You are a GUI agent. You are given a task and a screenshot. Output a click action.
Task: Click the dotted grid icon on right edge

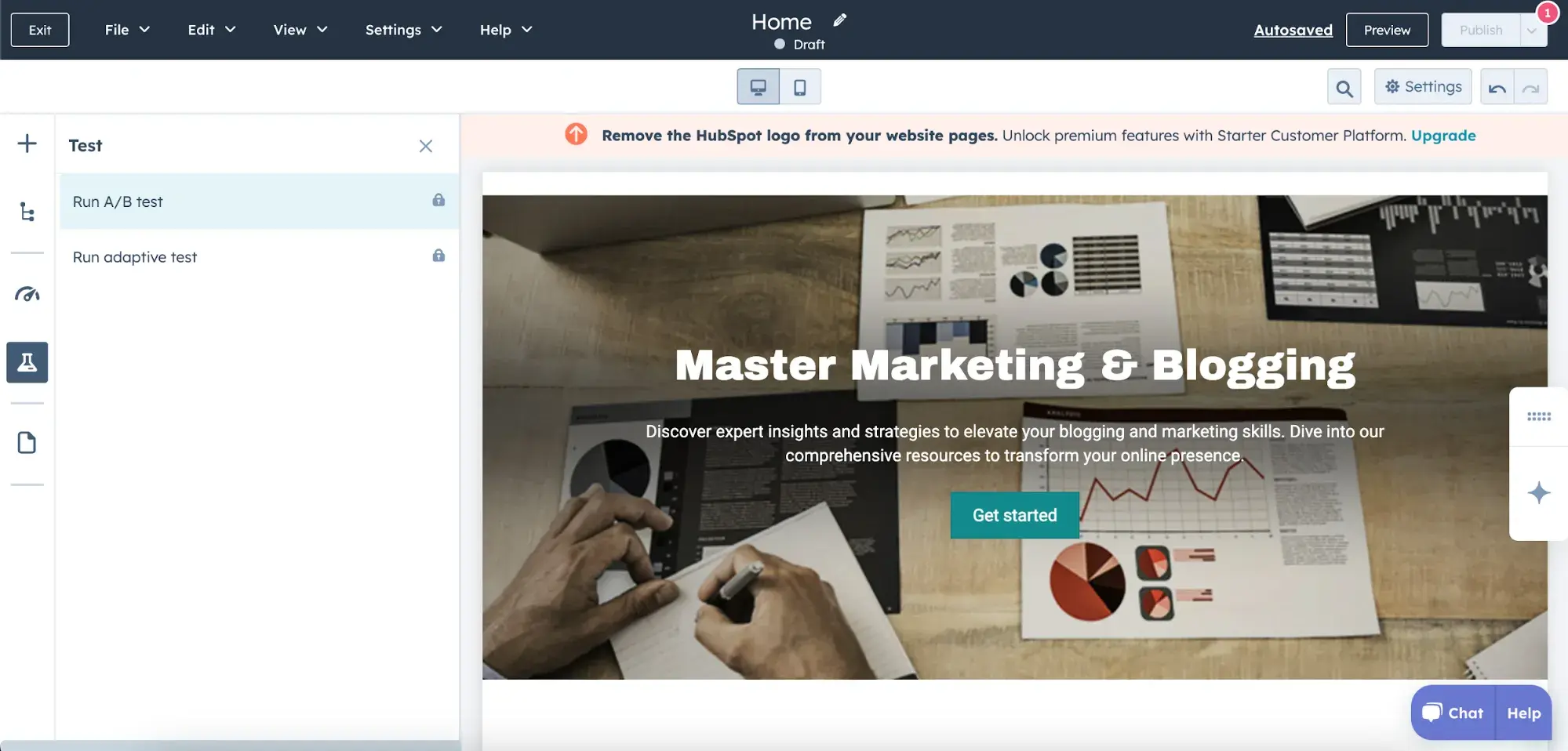(1538, 416)
